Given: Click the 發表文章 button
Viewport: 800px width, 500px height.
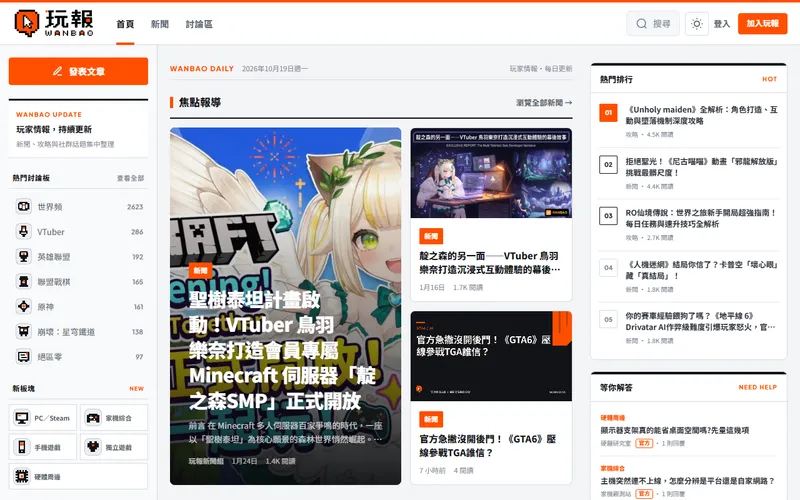Looking at the screenshot, I should (x=79, y=71).
